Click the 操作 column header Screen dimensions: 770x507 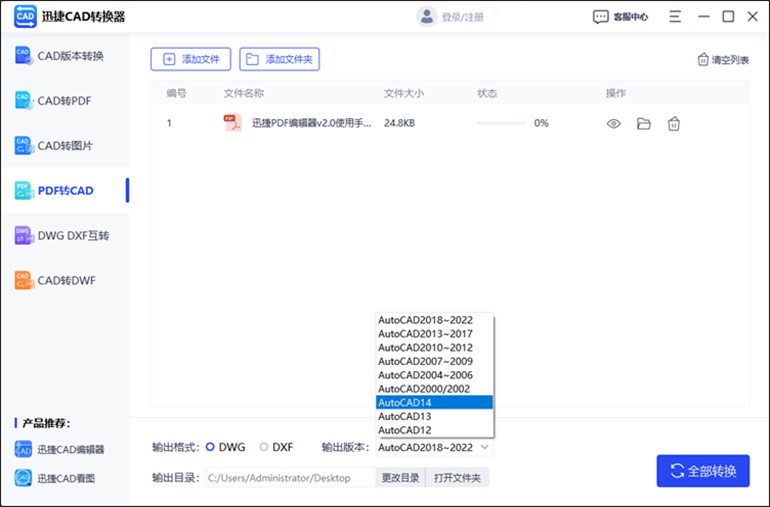point(616,93)
